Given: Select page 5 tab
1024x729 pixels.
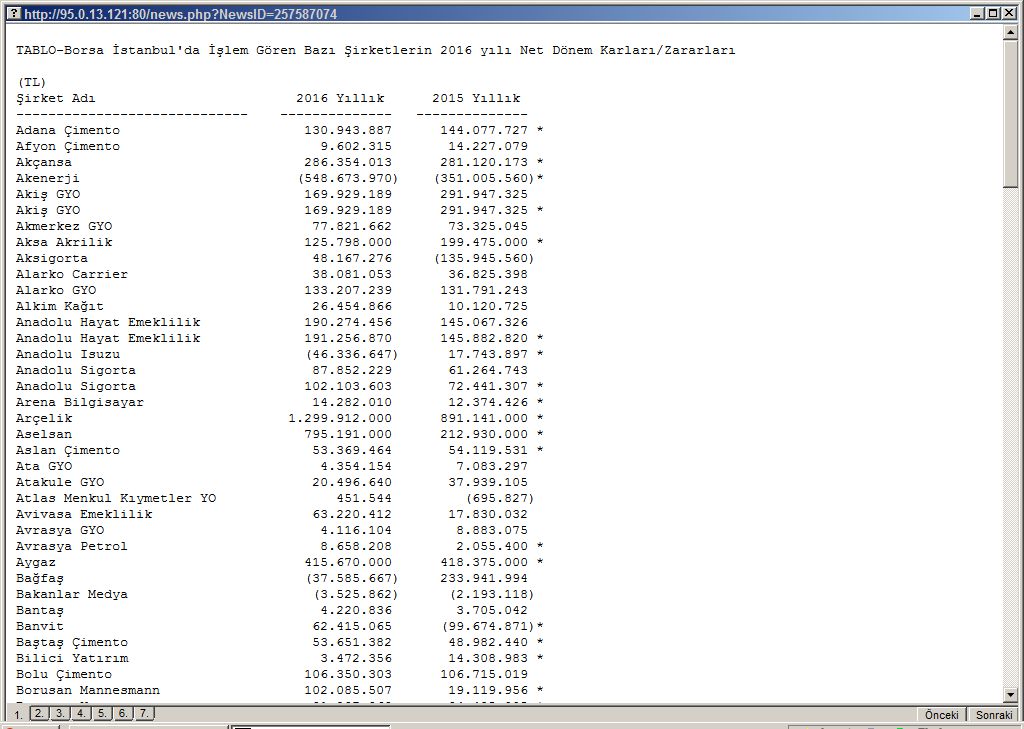Looking at the screenshot, I should (102, 713).
